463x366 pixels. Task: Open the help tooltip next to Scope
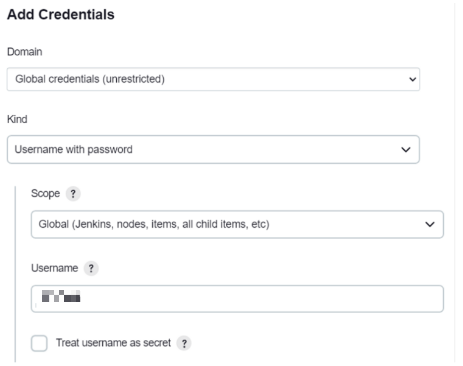pos(73,194)
